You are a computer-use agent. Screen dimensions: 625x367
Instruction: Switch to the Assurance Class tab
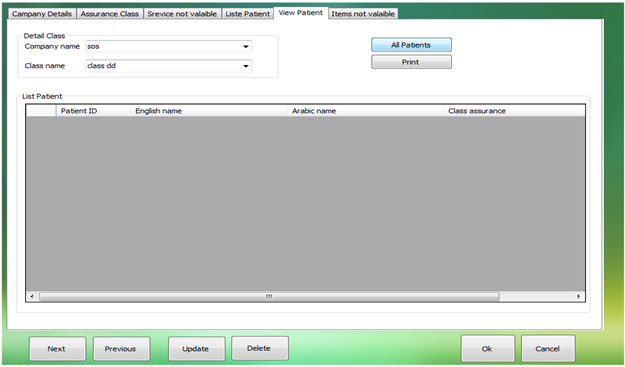pyautogui.click(x=110, y=14)
